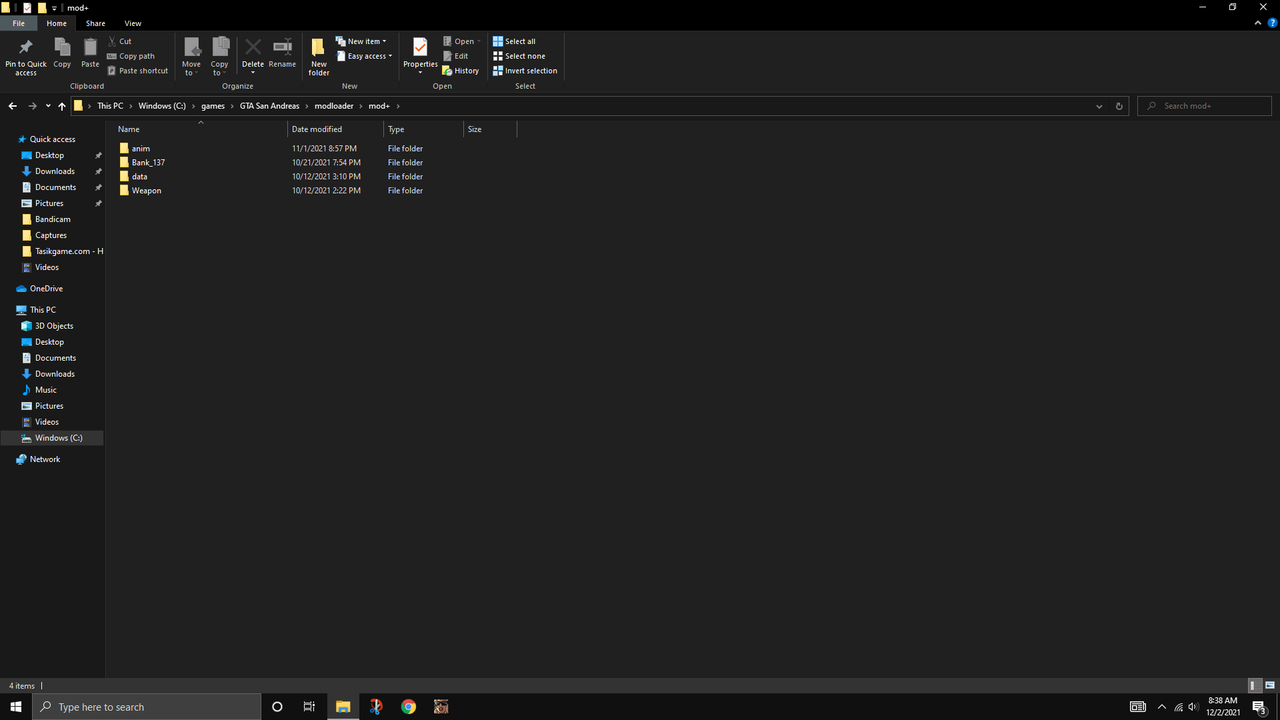The width and height of the screenshot is (1280, 720).
Task: Click the Forward navigation arrow
Action: point(32,106)
